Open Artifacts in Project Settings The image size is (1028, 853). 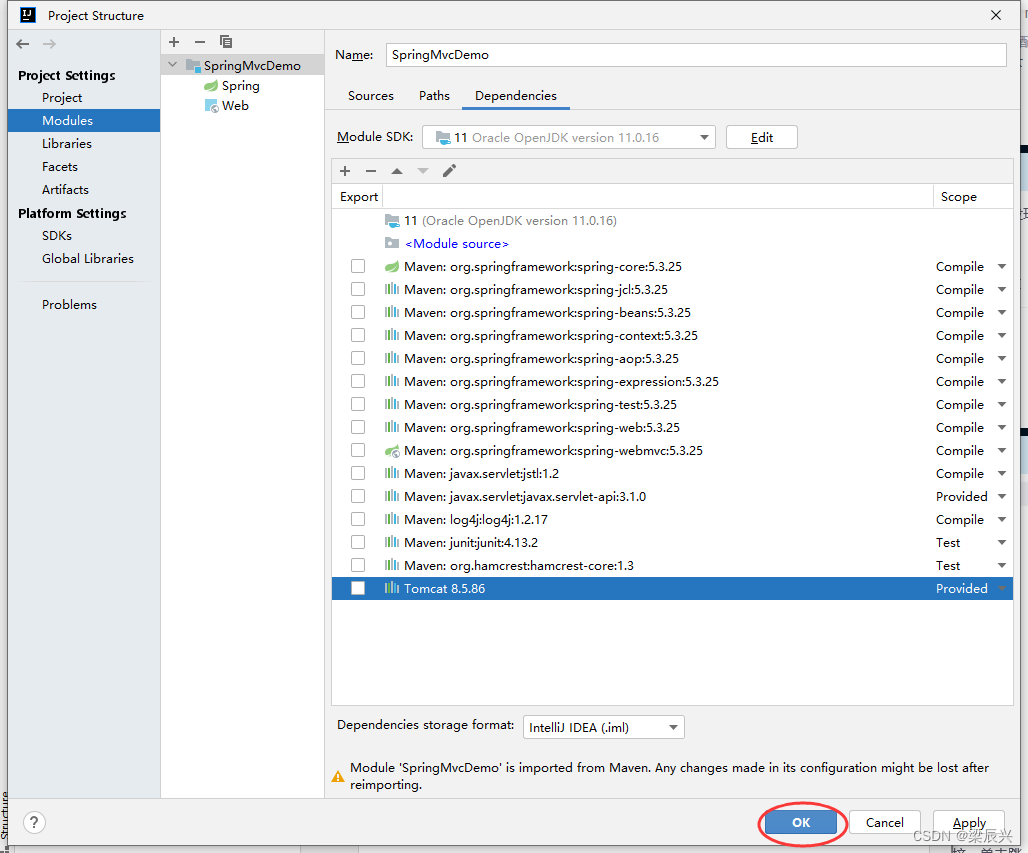pyautogui.click(x=65, y=189)
